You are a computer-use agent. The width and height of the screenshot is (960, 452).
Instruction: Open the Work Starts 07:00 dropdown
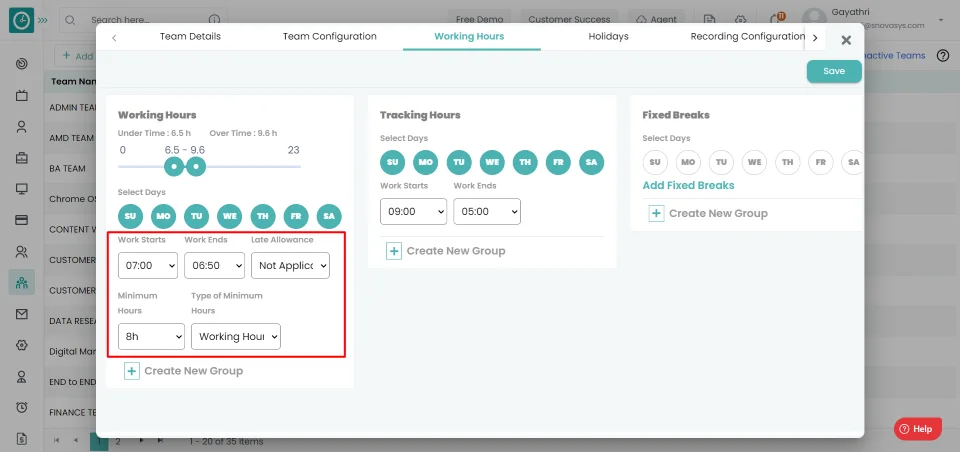[147, 265]
